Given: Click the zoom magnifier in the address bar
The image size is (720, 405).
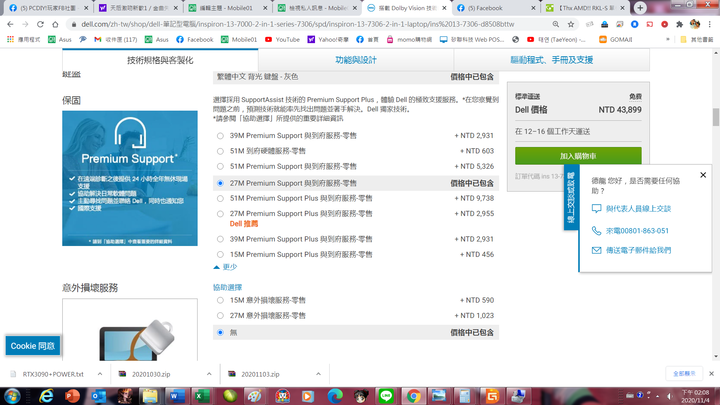Looking at the screenshot, I should click(556, 24).
